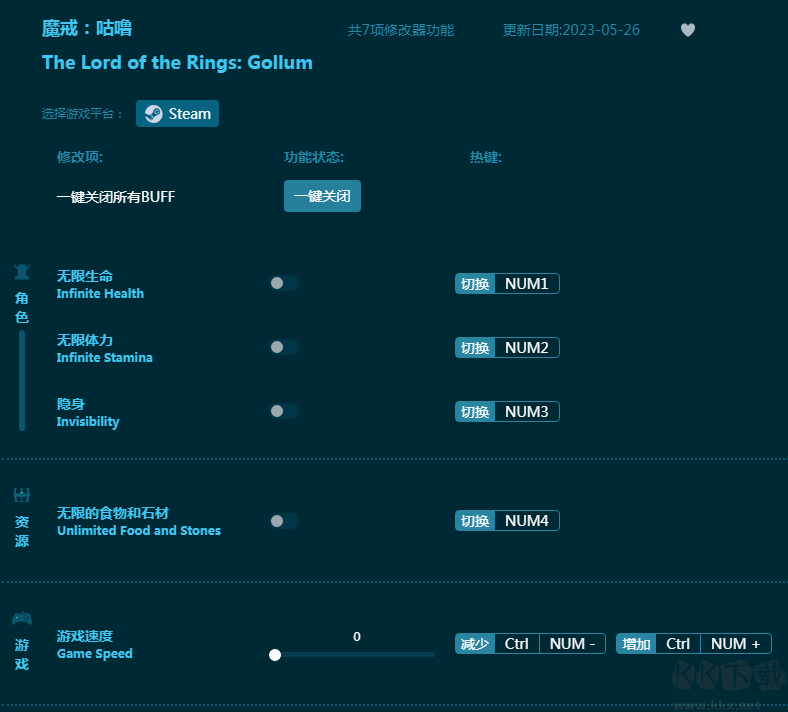Click the 功能状态 column header
Image resolution: width=788 pixels, height=712 pixels.
(x=314, y=157)
